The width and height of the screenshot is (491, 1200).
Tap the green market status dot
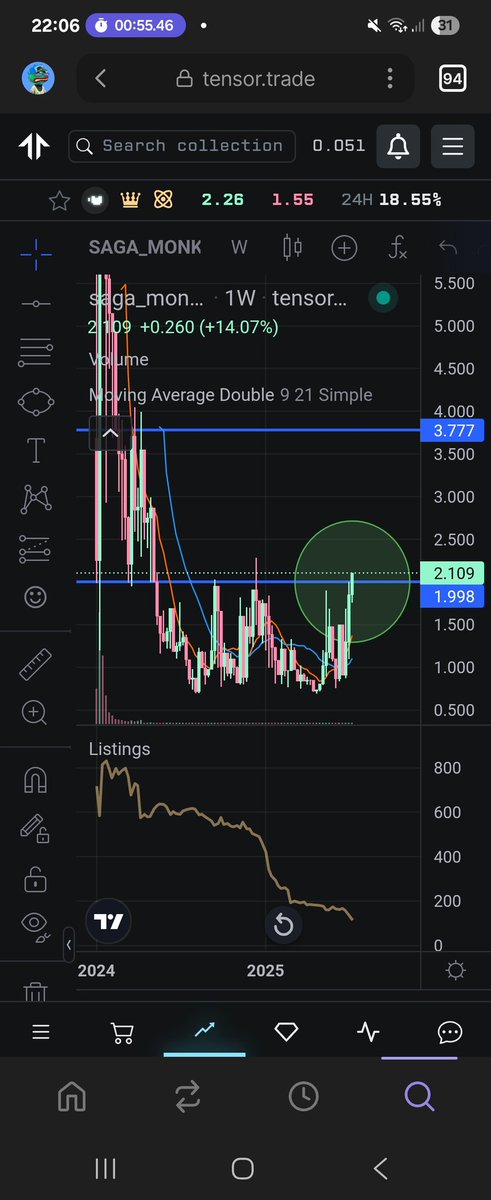click(x=381, y=297)
